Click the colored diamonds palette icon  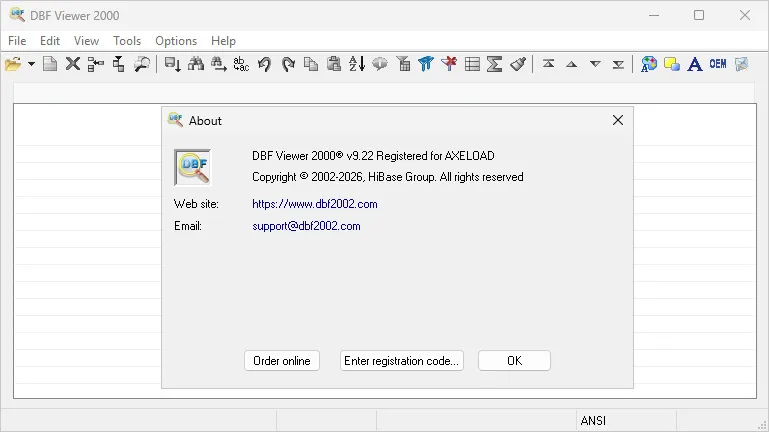tap(649, 64)
